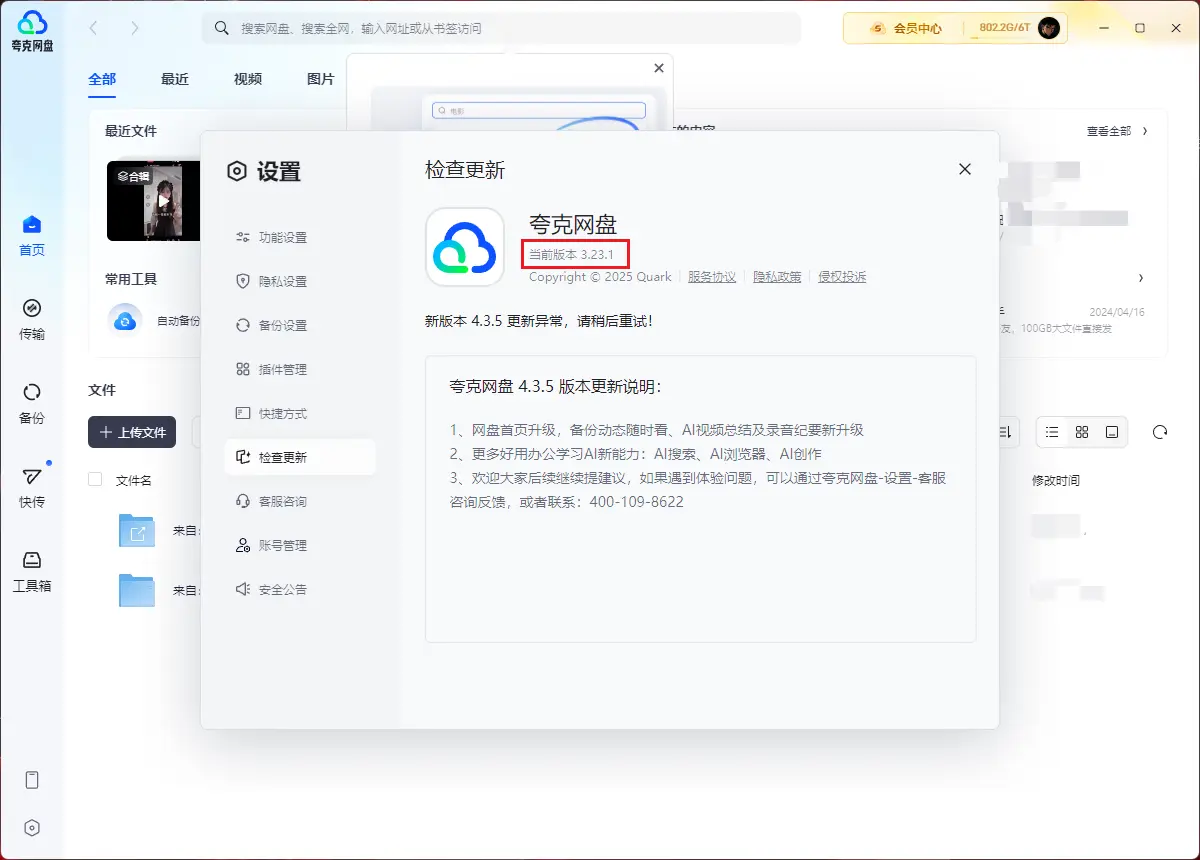Open settings hexagon icon at sidebar bottom
The image size is (1200, 860).
tap(32, 828)
